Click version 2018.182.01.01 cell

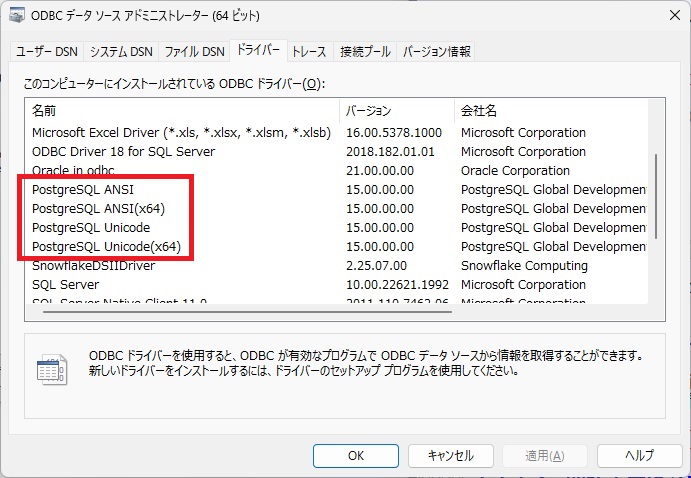click(390, 152)
